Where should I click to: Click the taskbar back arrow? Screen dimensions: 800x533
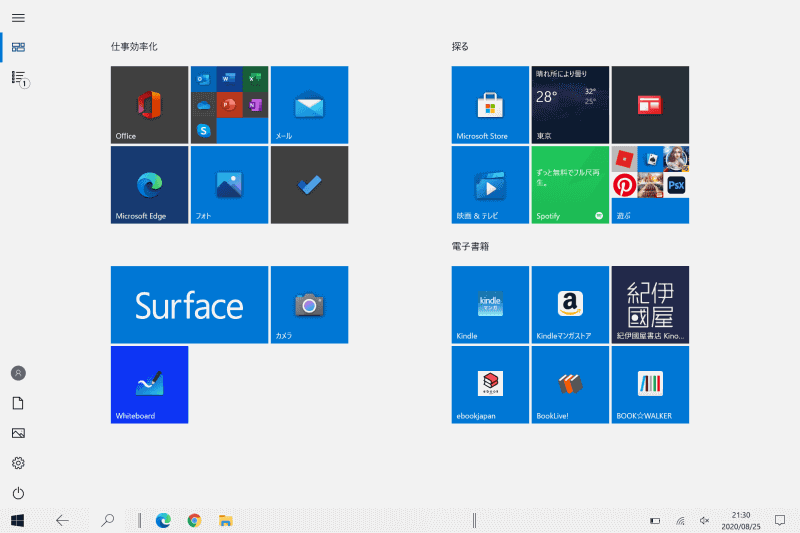tap(62, 520)
